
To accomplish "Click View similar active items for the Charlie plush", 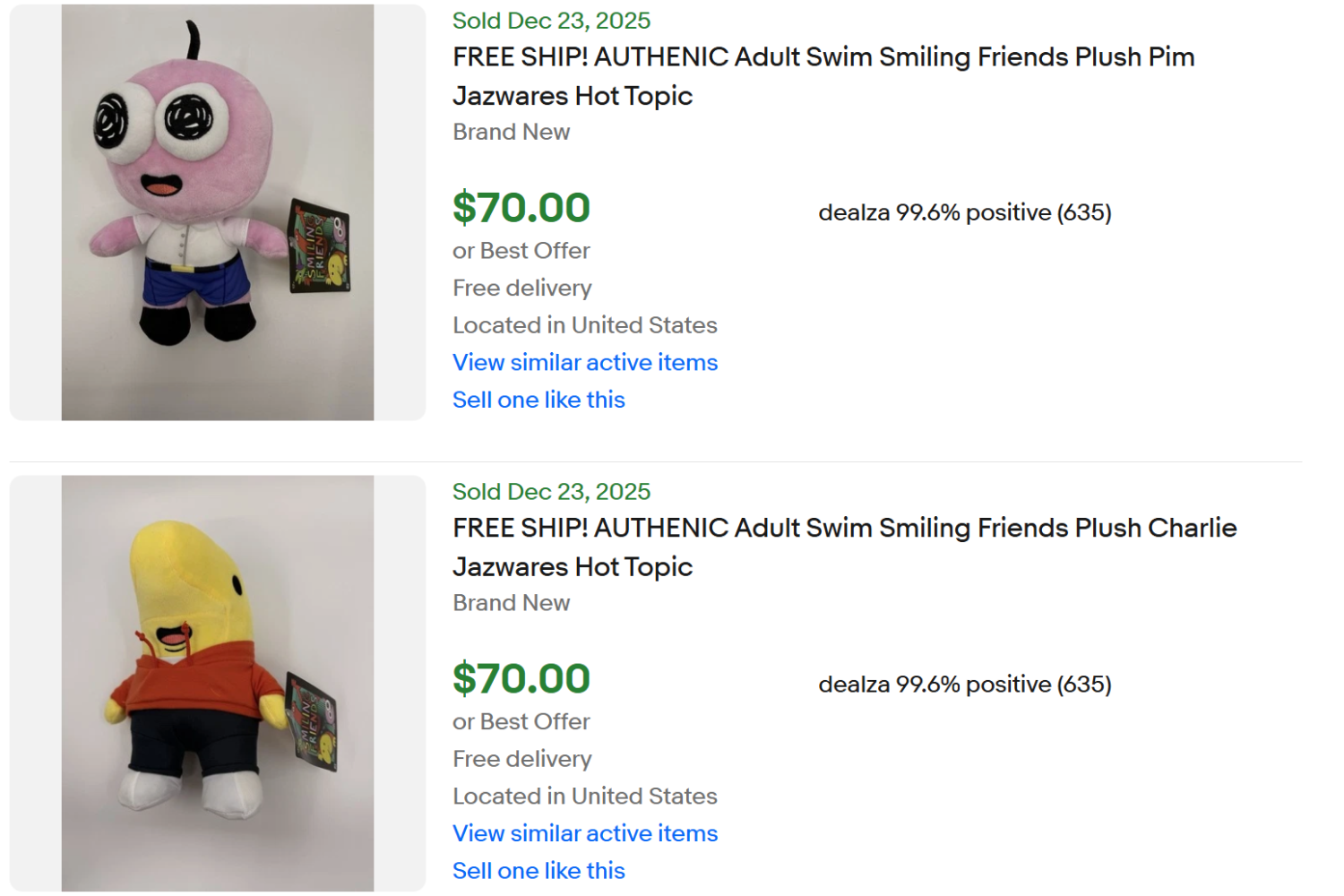I will coord(584,833).
